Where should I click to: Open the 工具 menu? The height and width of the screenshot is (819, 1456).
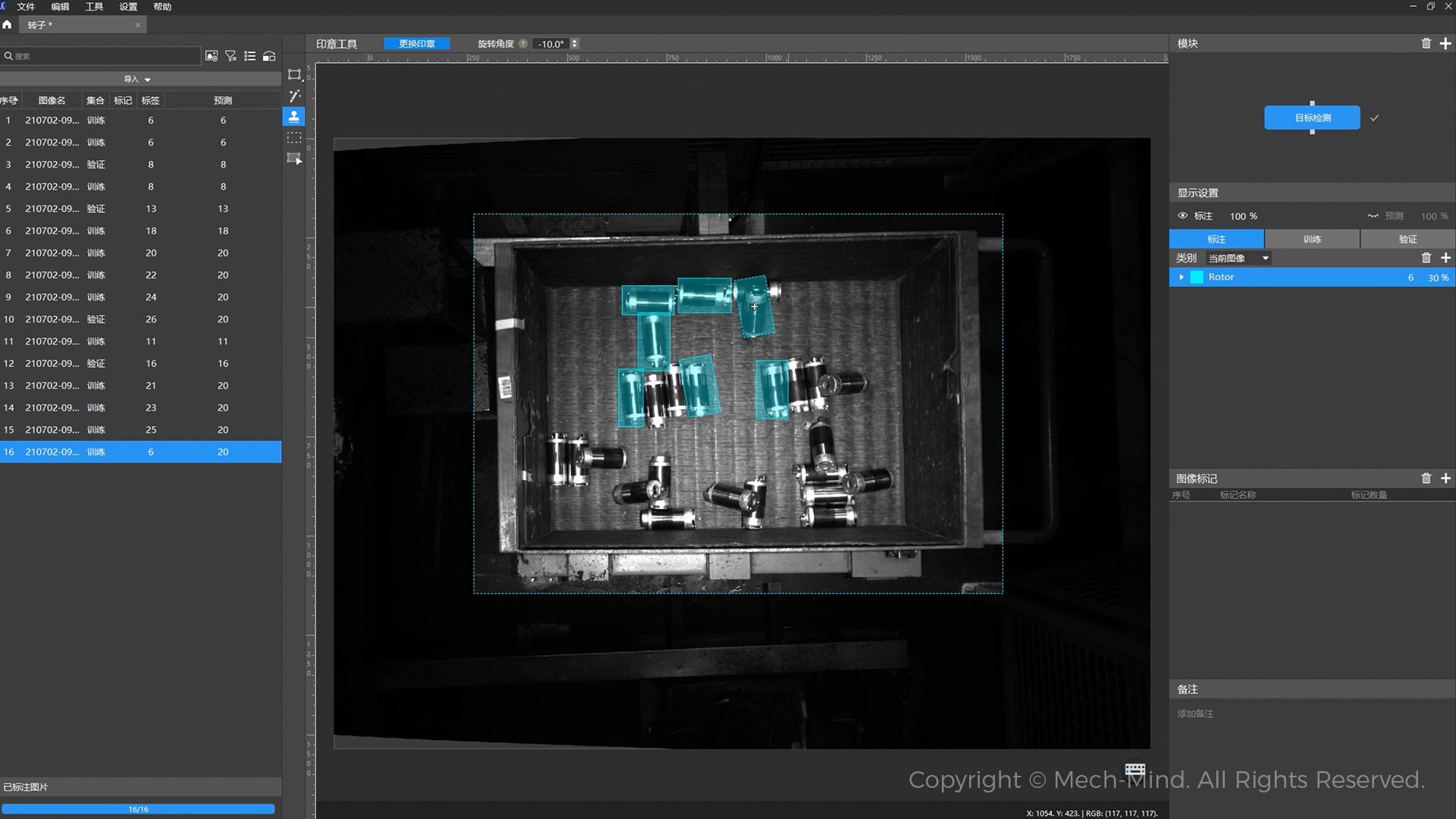[94, 7]
